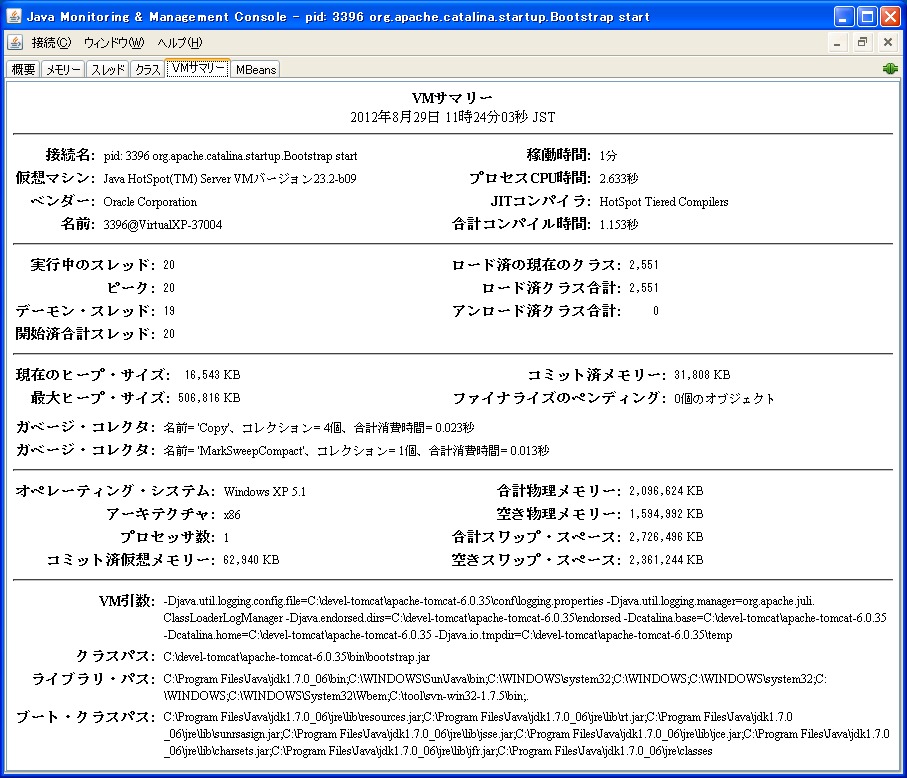Click the Java icon beside the 接続 menu

(15, 42)
